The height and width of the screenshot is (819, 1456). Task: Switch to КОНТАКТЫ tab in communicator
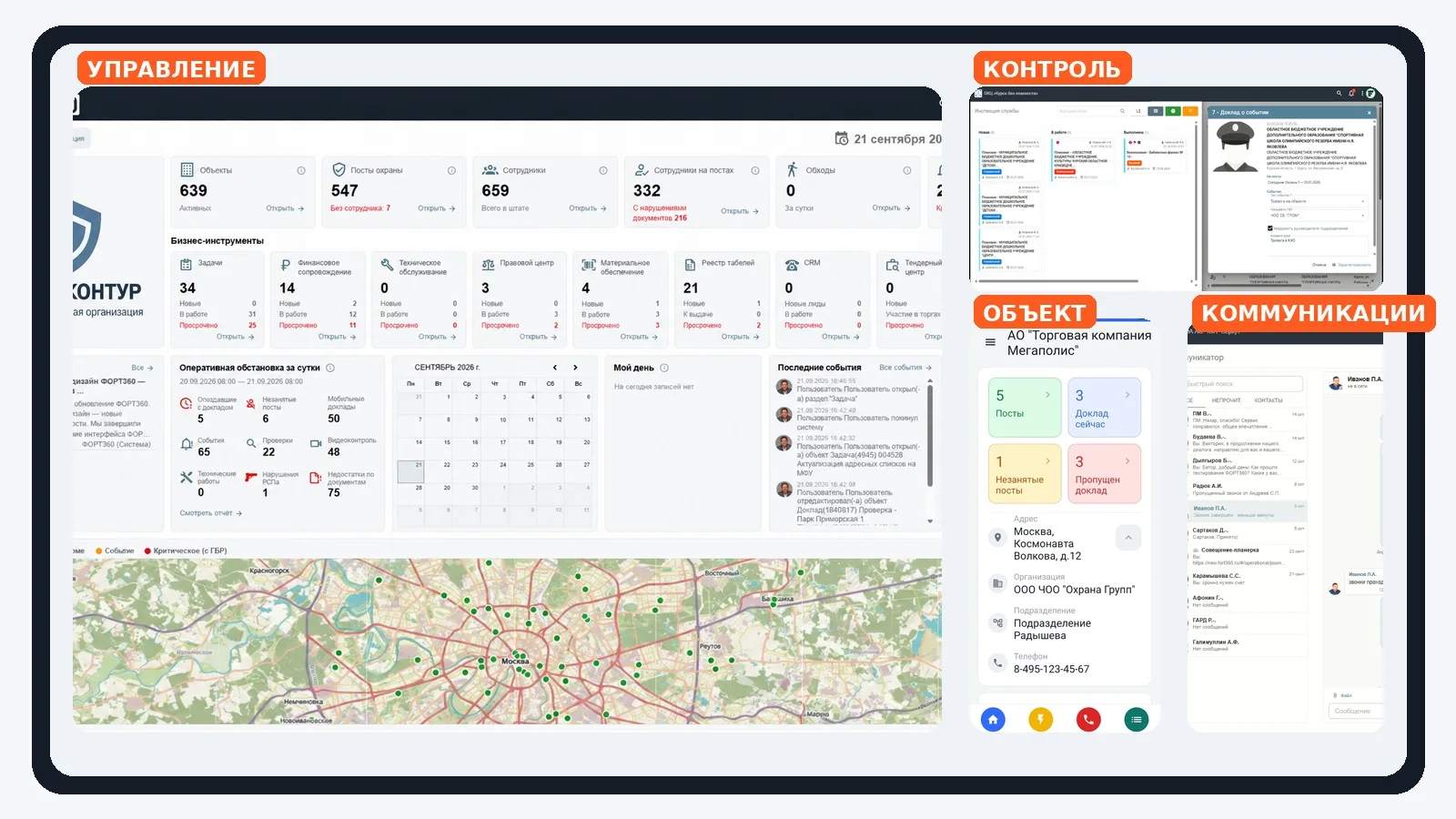point(1269,400)
